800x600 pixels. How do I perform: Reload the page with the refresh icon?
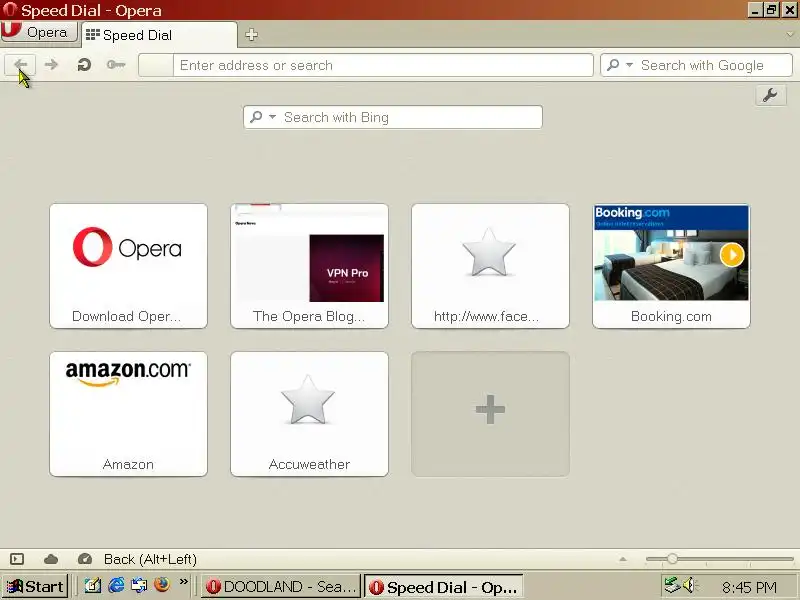[84, 65]
